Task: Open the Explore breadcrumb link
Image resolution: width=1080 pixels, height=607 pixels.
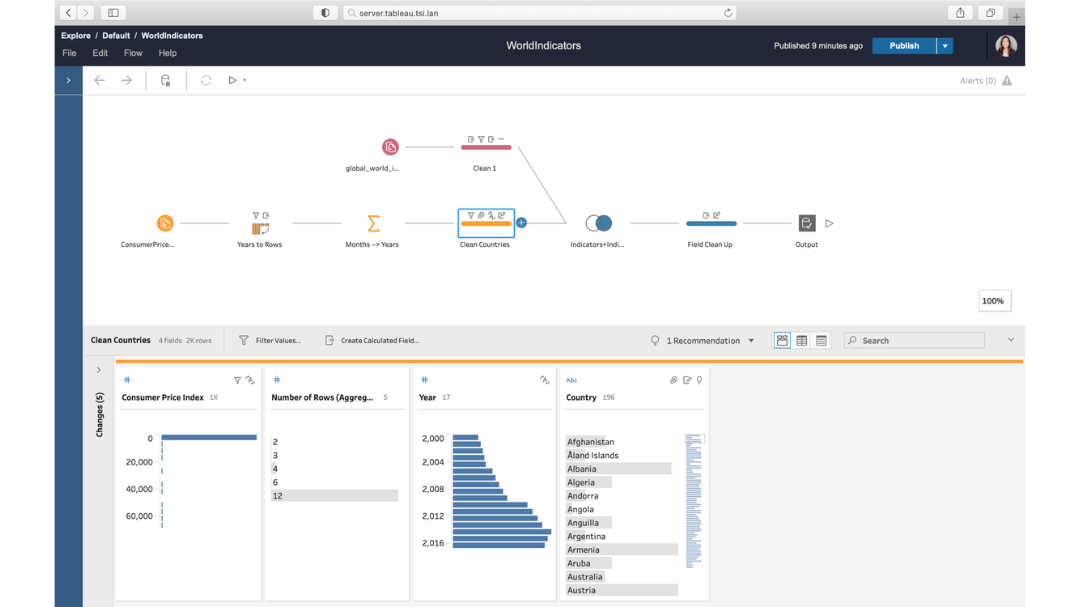Action: pyautogui.click(x=76, y=35)
